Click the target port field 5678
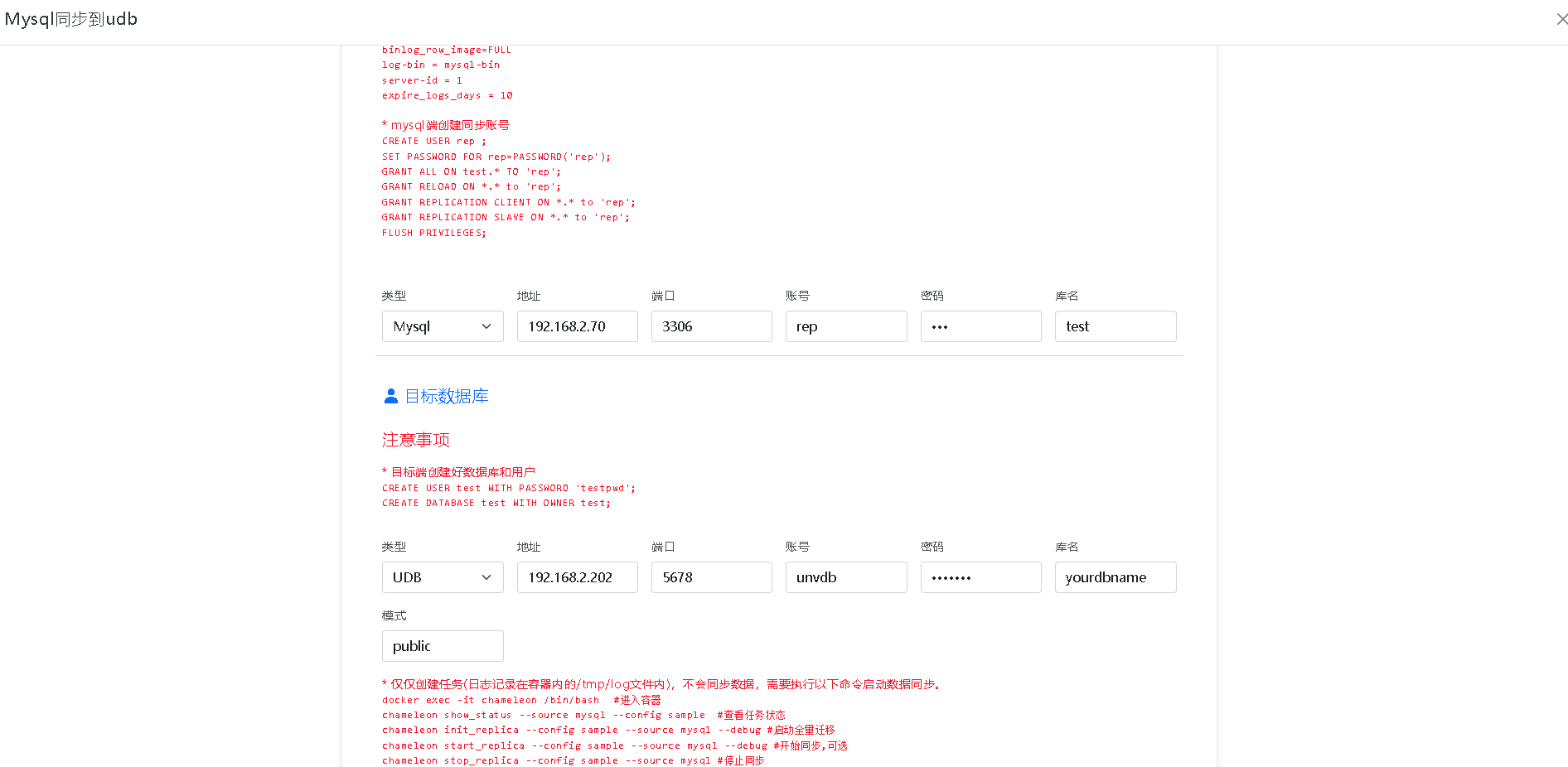 point(711,577)
